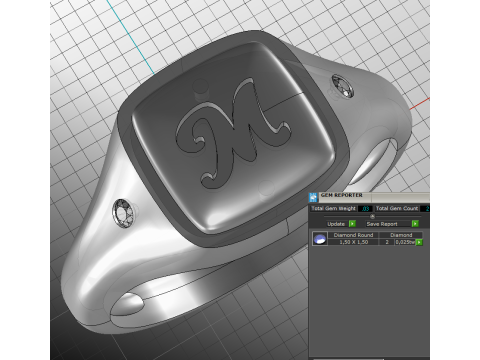Viewport: 480px width, 360px height.
Task: Click the green arrow next to Update
Action: click(x=352, y=224)
